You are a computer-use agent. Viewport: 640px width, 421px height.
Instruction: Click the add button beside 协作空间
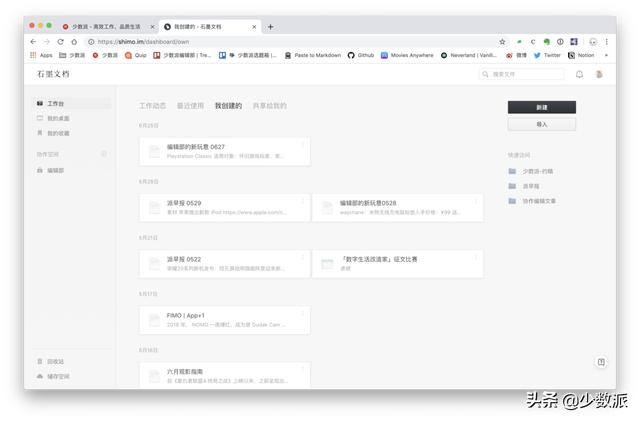pos(104,154)
